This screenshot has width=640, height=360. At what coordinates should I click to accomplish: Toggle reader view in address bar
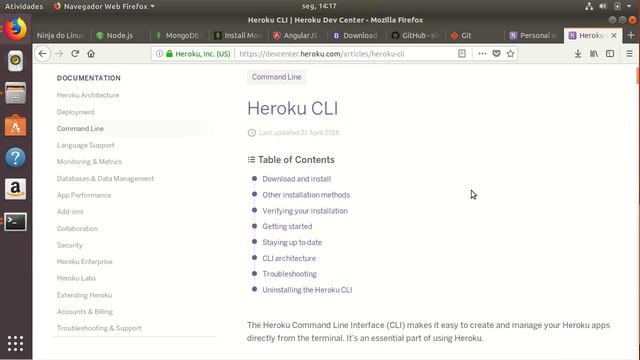462,53
